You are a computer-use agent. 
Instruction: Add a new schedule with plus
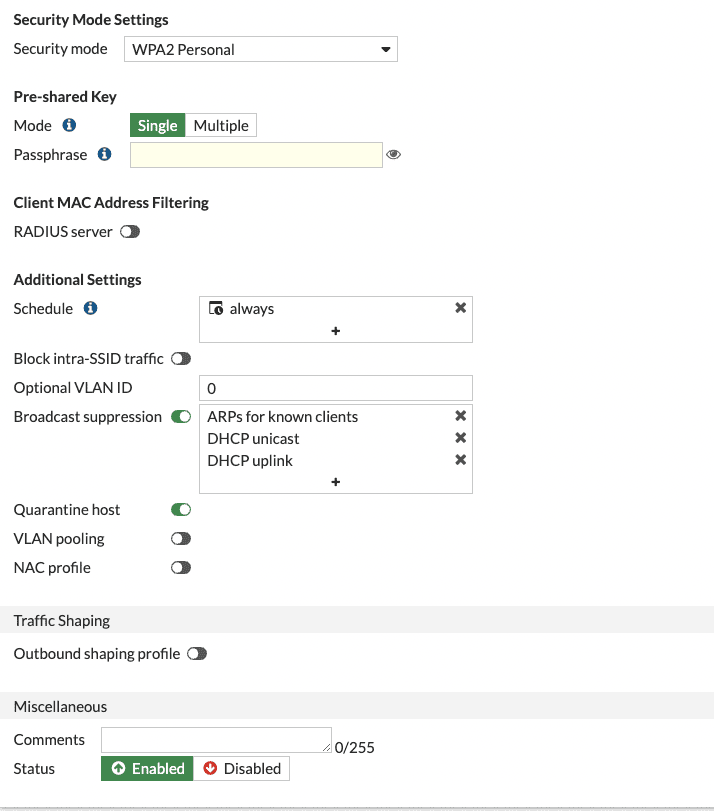[x=336, y=331]
